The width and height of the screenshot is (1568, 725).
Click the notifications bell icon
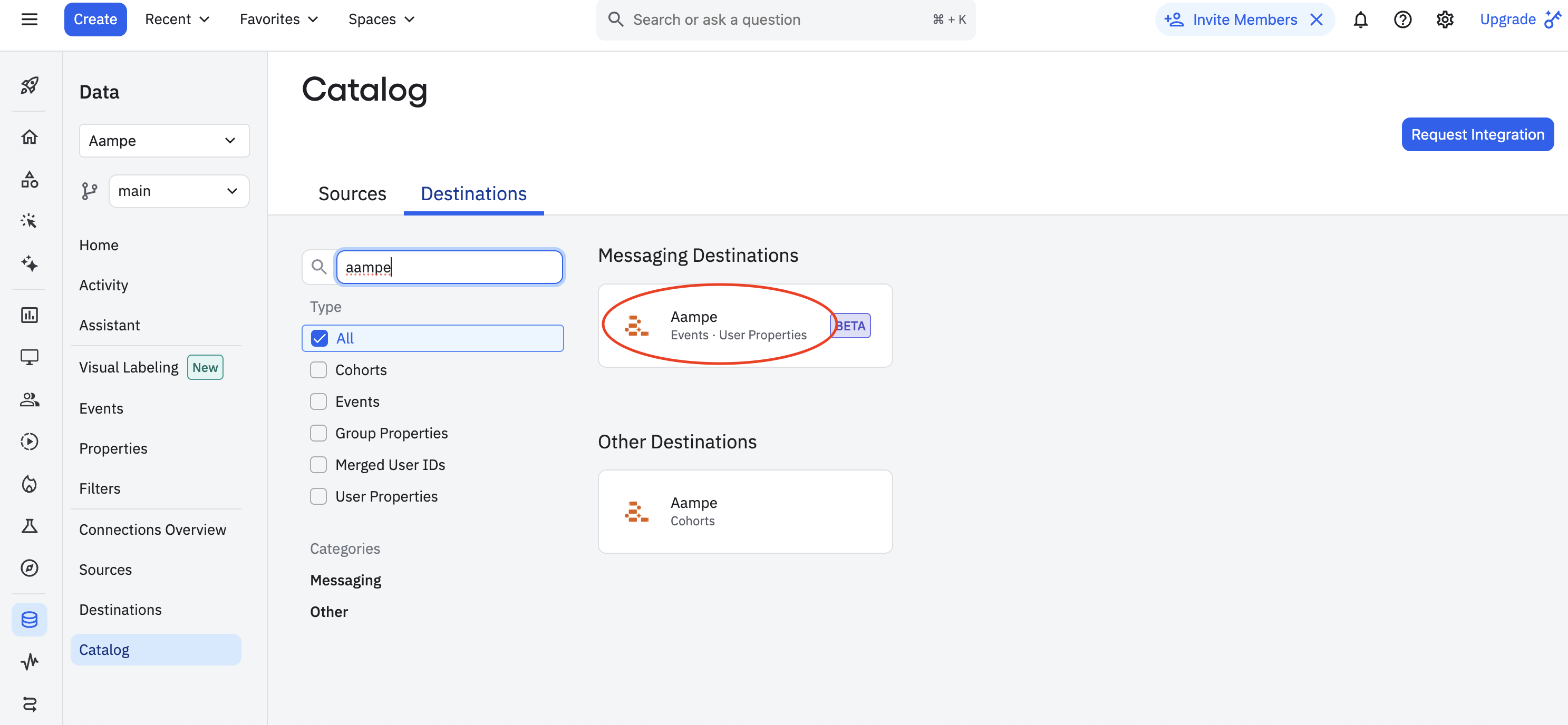pyautogui.click(x=1360, y=19)
